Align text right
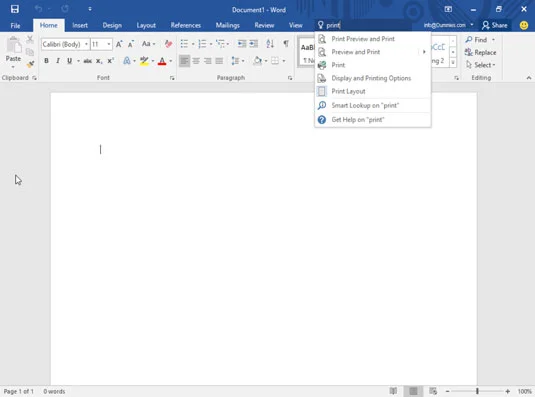535x397 pixels. (207, 61)
